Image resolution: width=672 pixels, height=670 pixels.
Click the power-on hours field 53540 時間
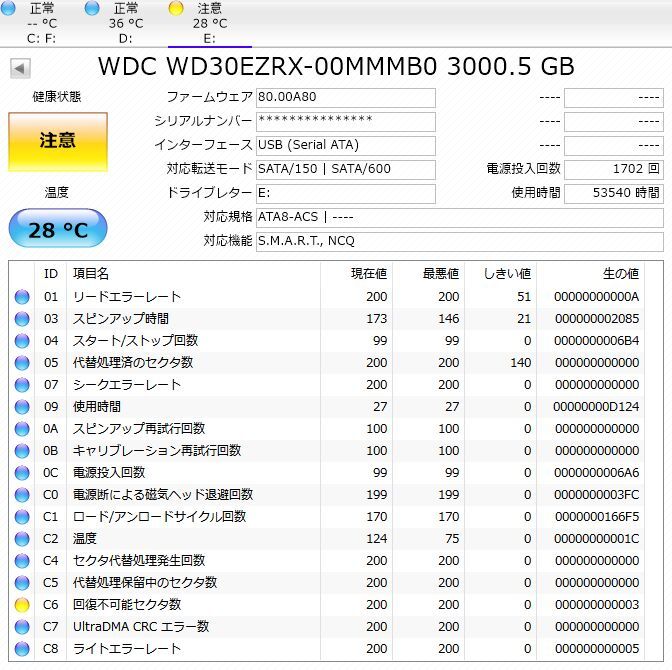[614, 194]
